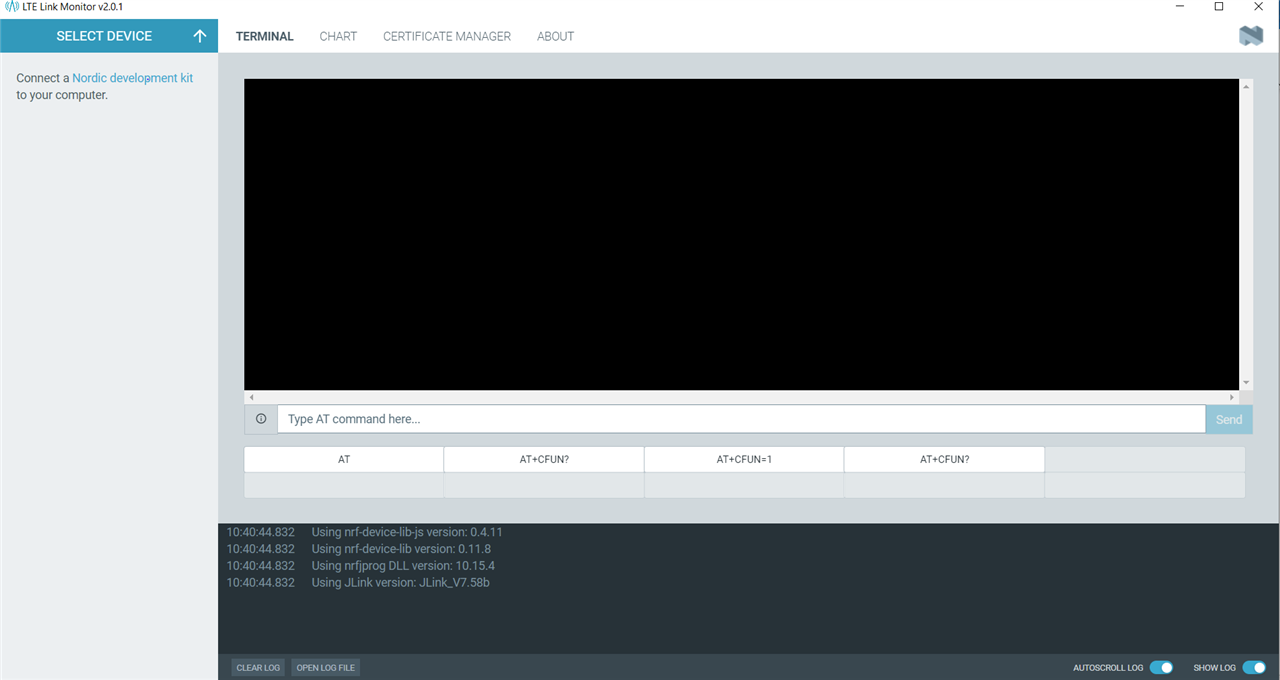Minimize the LTE Link Monitor window
Screen dimensions: 1280x680
1180,6
